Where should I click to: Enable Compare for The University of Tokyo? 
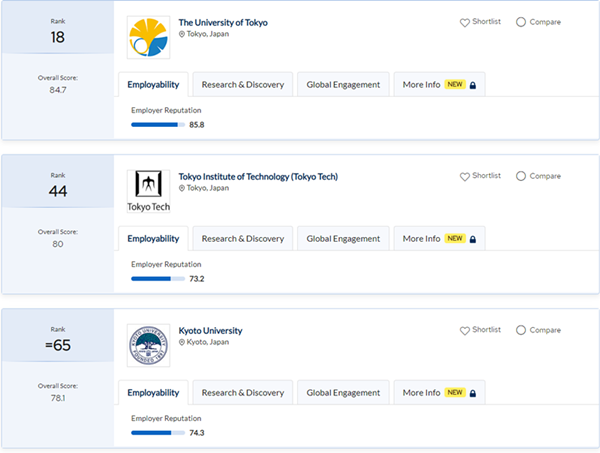click(520, 22)
